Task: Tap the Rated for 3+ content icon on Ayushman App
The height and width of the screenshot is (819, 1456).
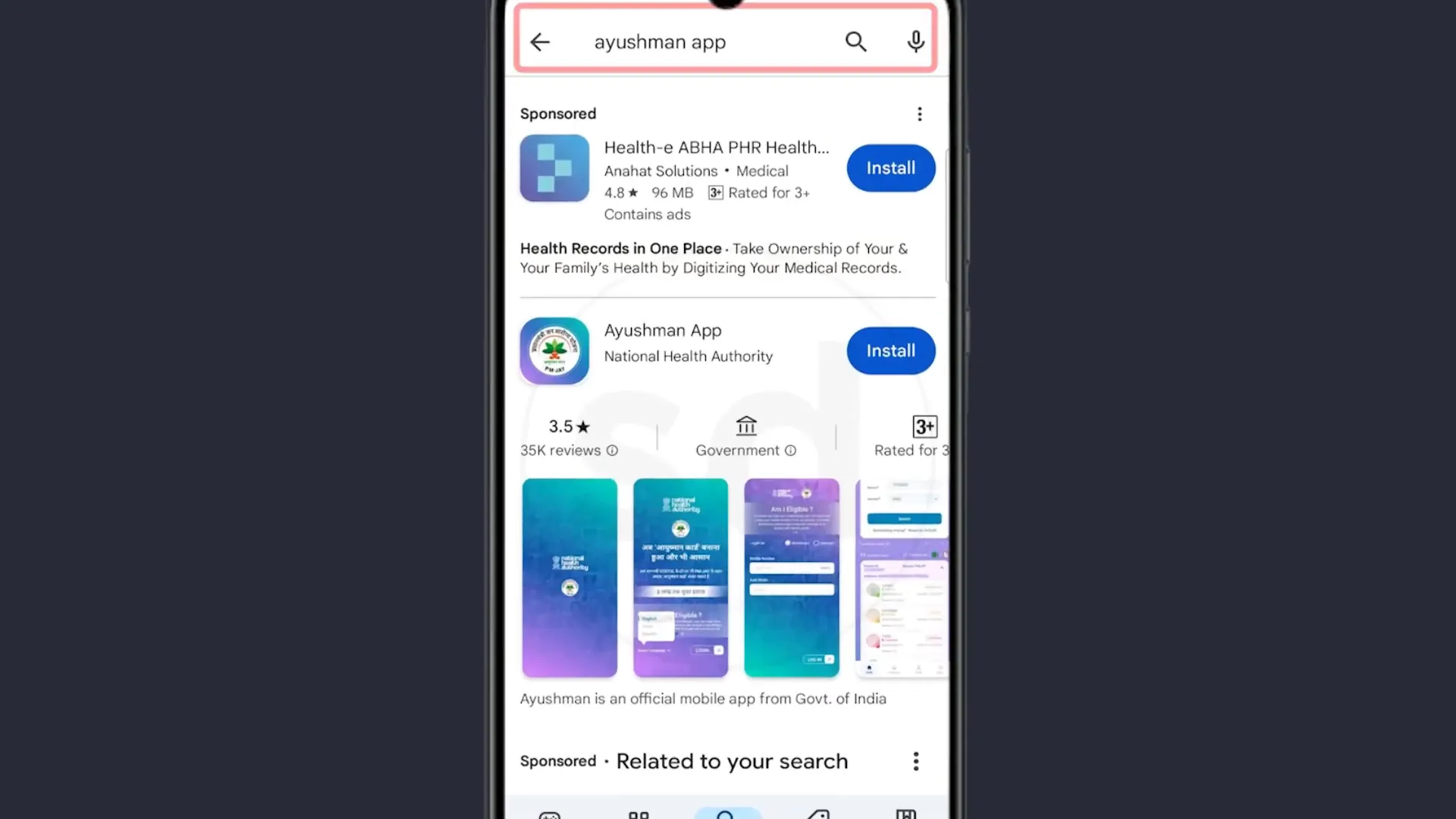Action: (x=922, y=426)
